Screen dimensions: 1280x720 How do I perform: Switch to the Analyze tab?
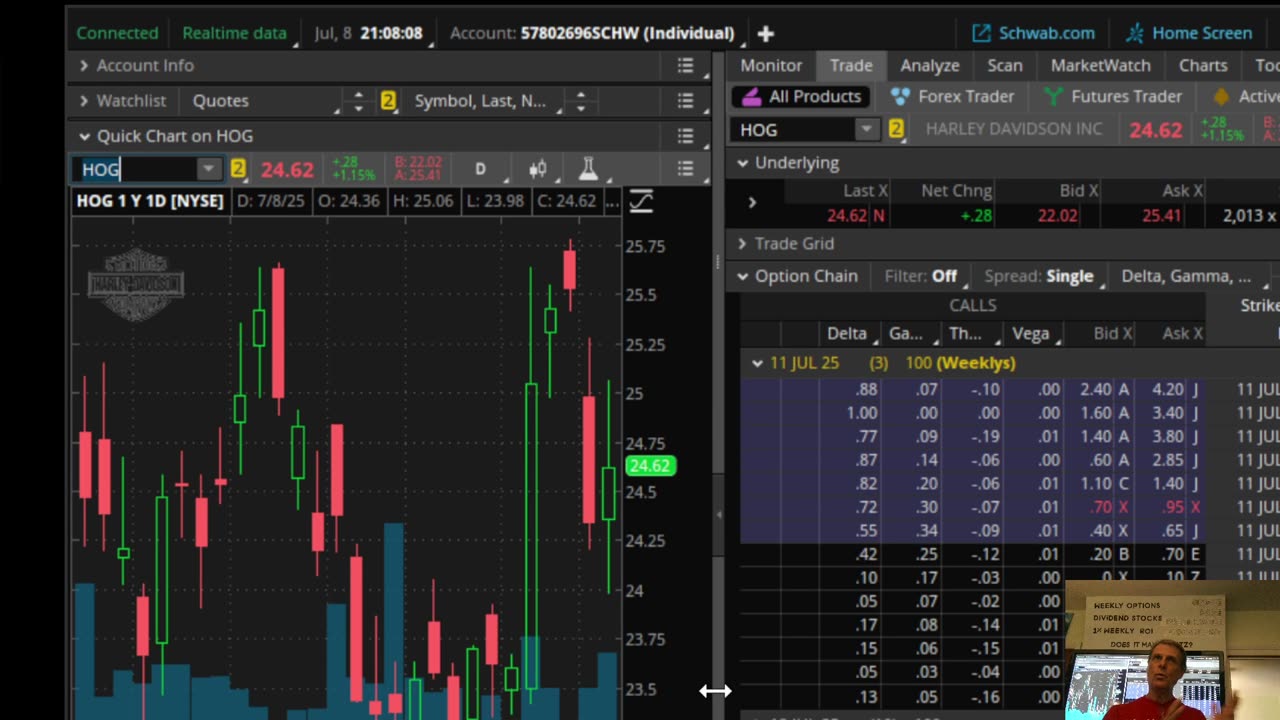coord(930,65)
